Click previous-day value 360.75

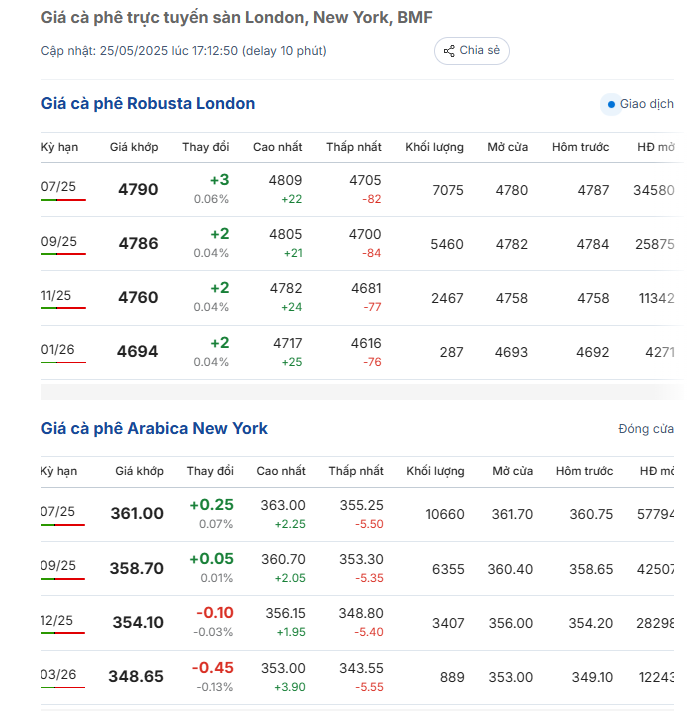[x=591, y=515]
